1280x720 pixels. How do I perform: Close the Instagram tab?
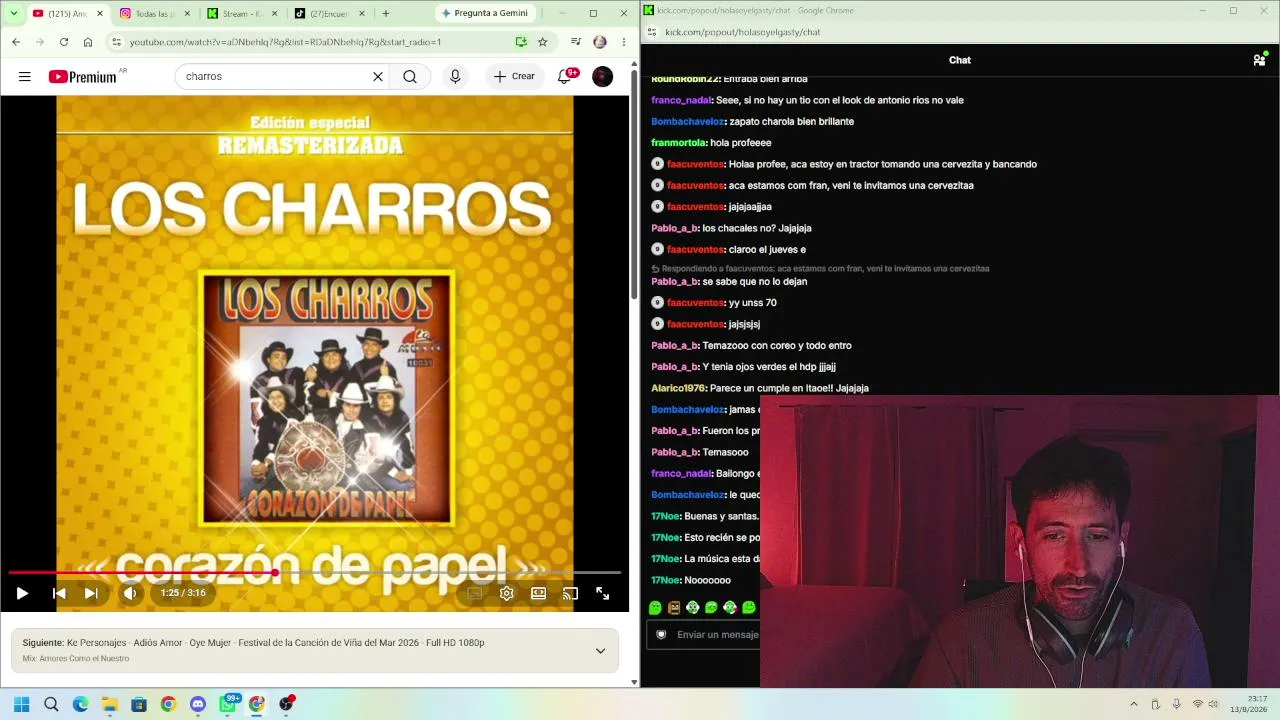pyautogui.click(x=187, y=13)
